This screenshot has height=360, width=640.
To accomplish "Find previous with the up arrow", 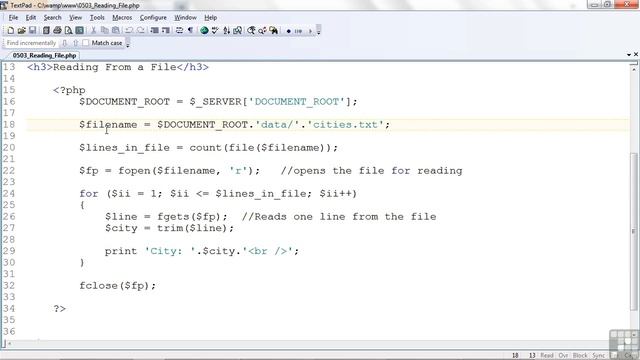I will click(76, 43).
